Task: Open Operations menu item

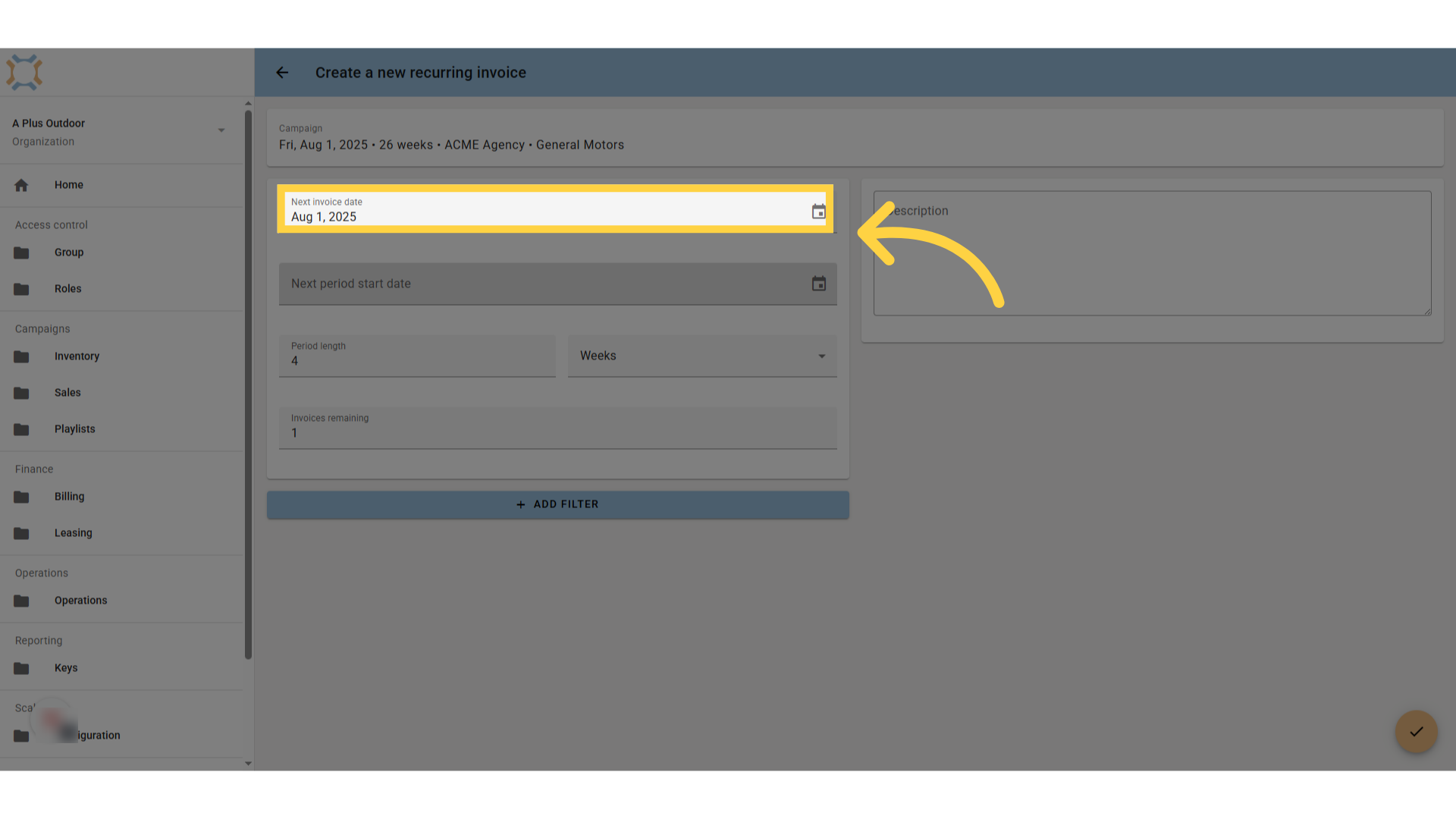Action: point(121,601)
